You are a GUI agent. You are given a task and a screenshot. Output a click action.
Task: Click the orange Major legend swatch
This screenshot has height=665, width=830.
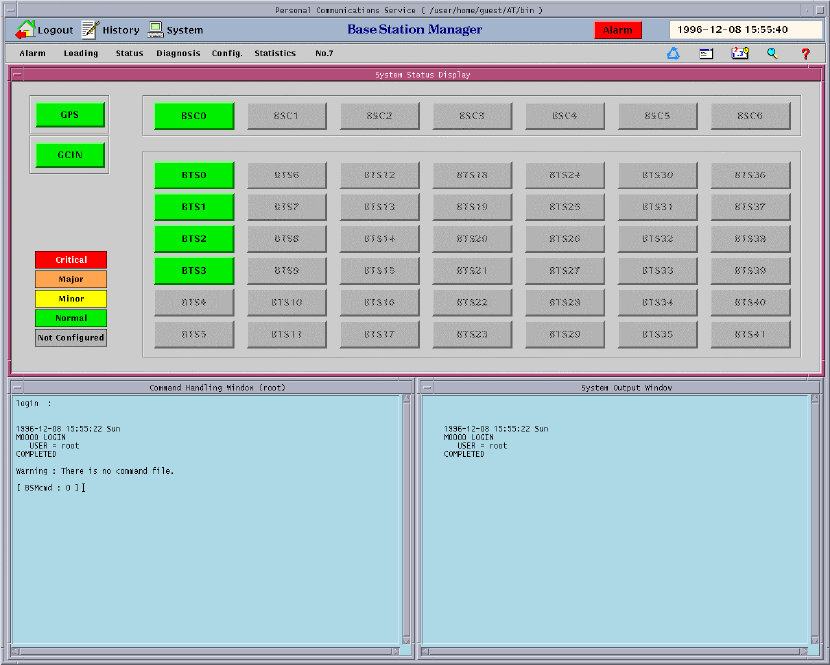(71, 279)
